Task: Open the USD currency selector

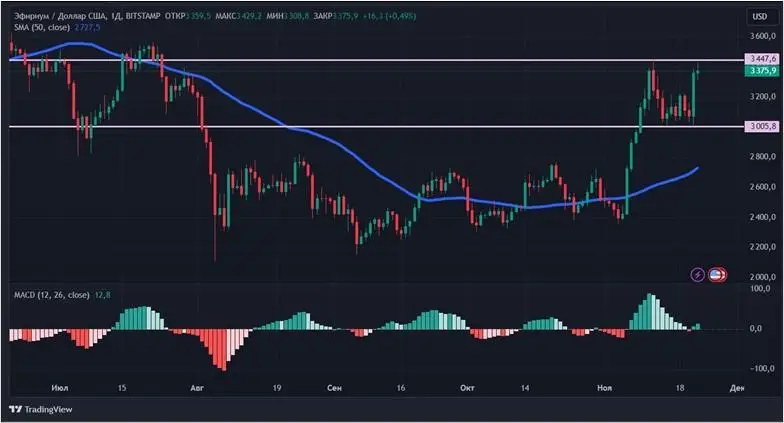Action: click(759, 16)
